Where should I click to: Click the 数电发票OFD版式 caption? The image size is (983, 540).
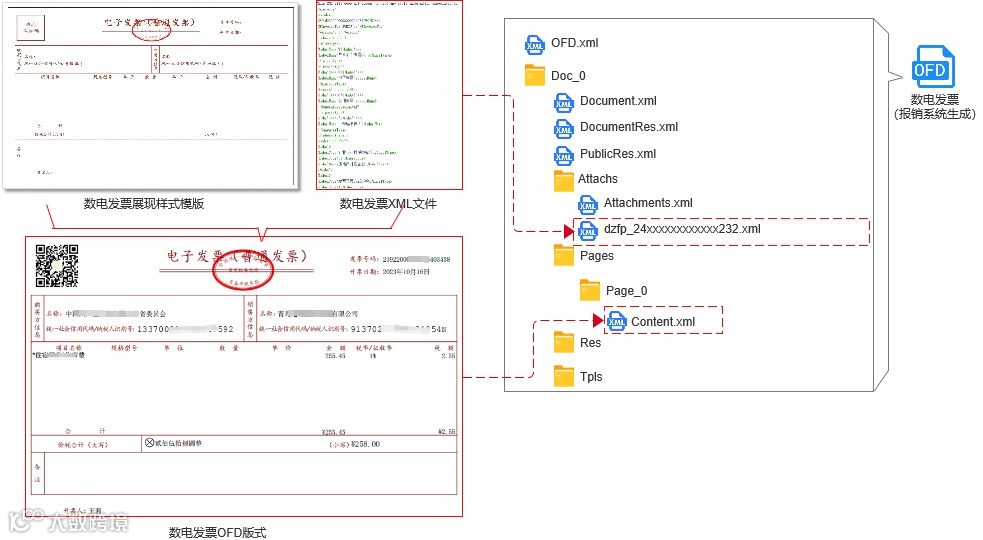217,532
